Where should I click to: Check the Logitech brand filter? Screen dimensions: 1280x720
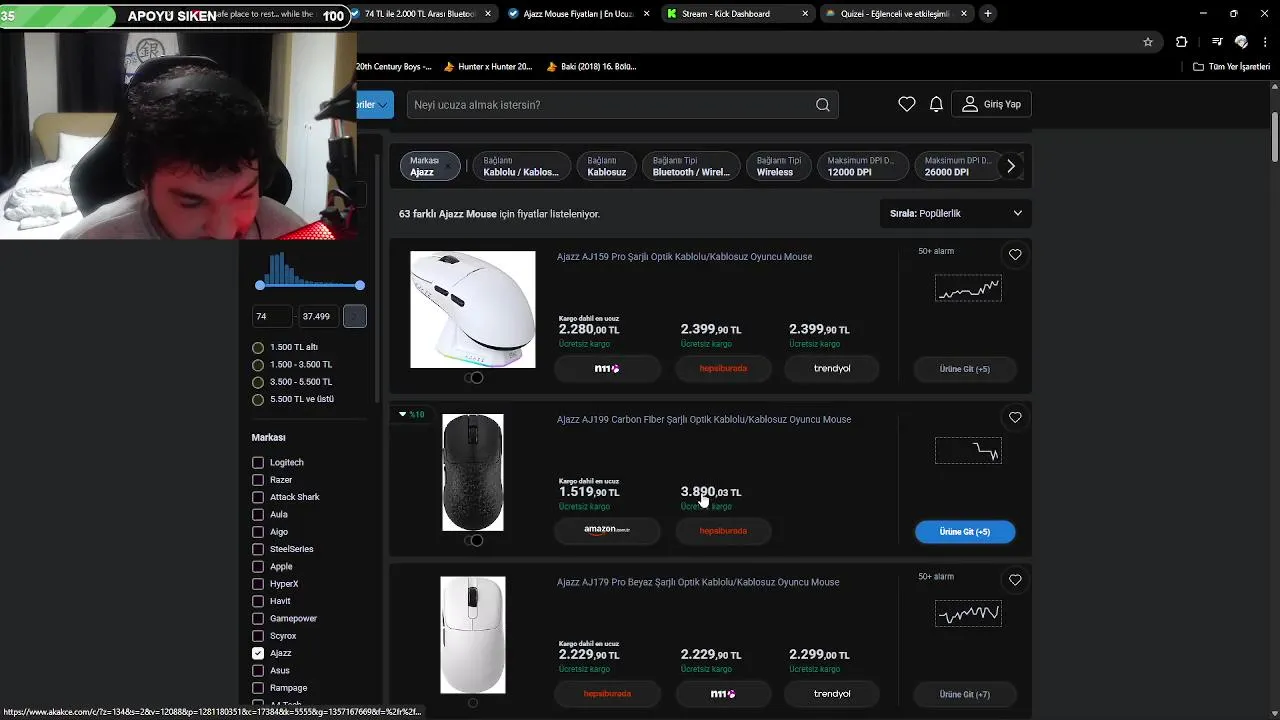258,463
